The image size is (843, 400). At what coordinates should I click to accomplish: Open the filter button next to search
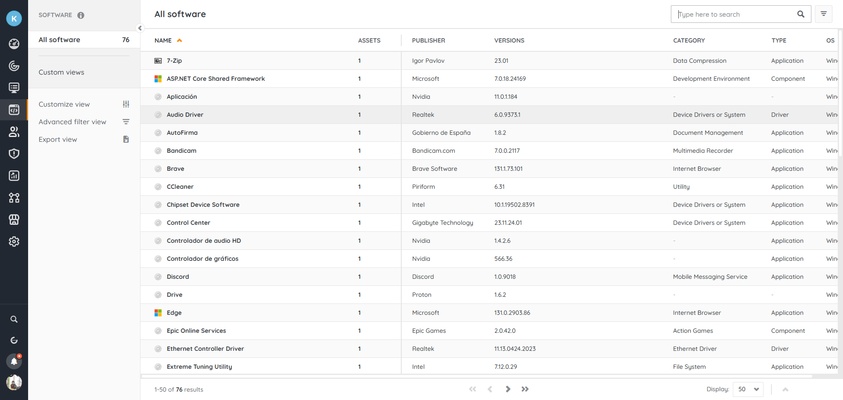[x=824, y=15]
